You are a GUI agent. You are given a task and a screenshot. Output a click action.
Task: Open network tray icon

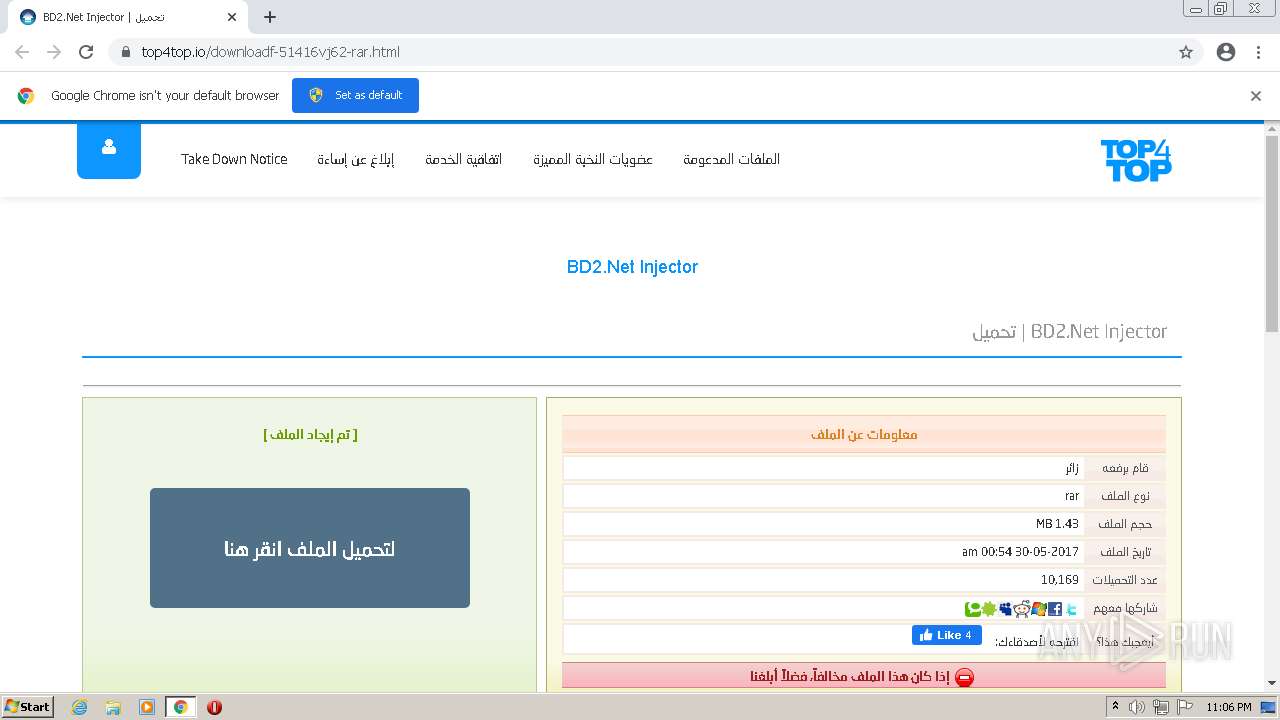[1160, 707]
